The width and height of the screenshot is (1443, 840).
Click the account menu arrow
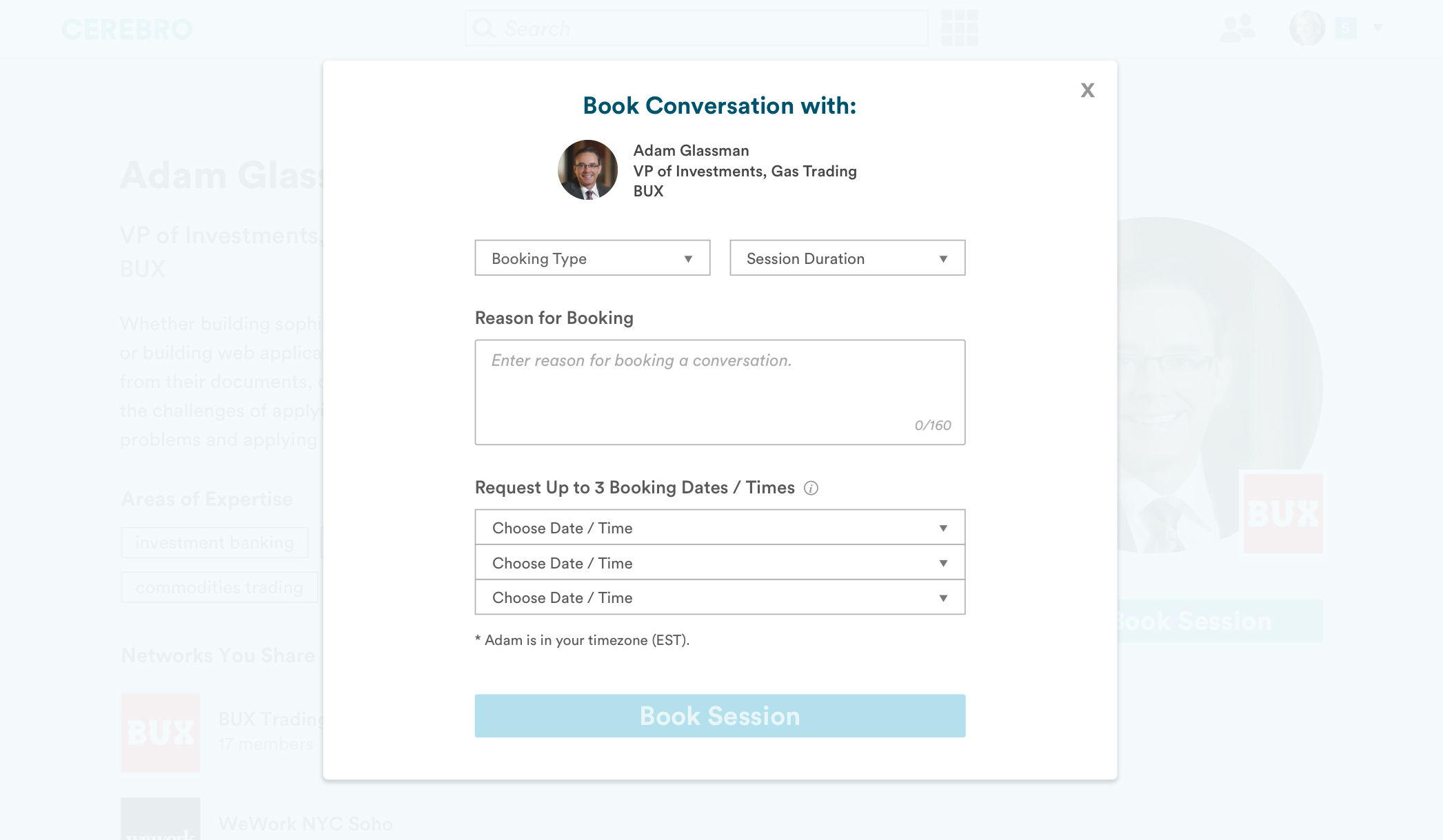pyautogui.click(x=1378, y=28)
